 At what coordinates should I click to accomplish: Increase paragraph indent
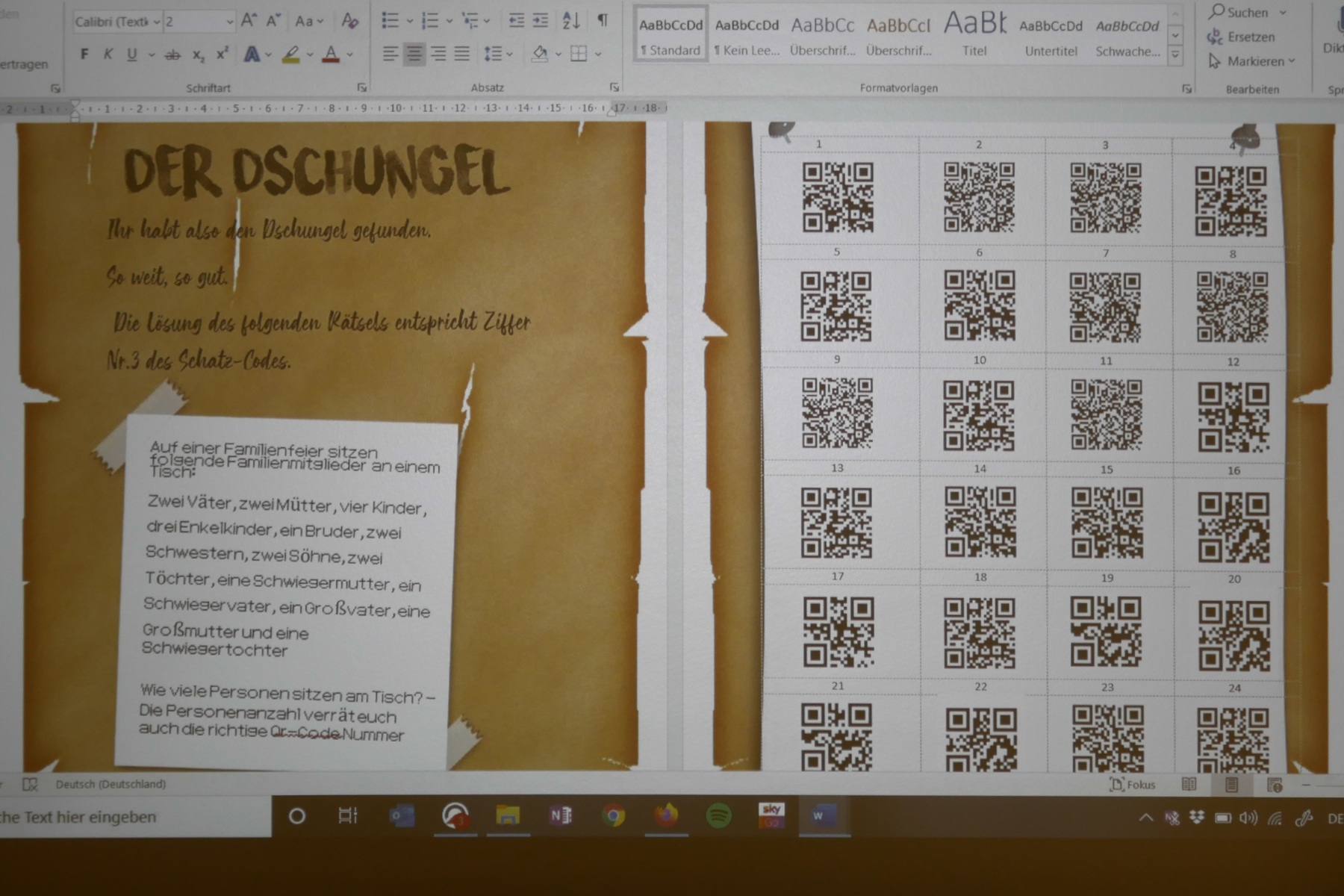(x=541, y=21)
